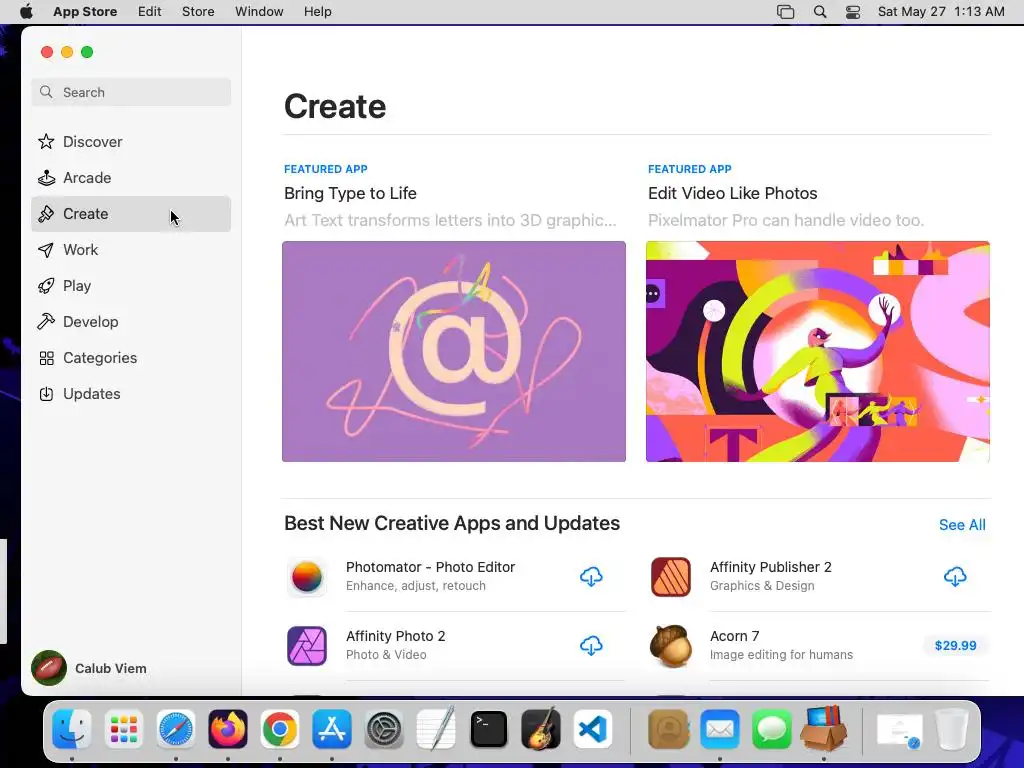Click the App Store Dock icon
The height and width of the screenshot is (768, 1024).
tap(332, 729)
